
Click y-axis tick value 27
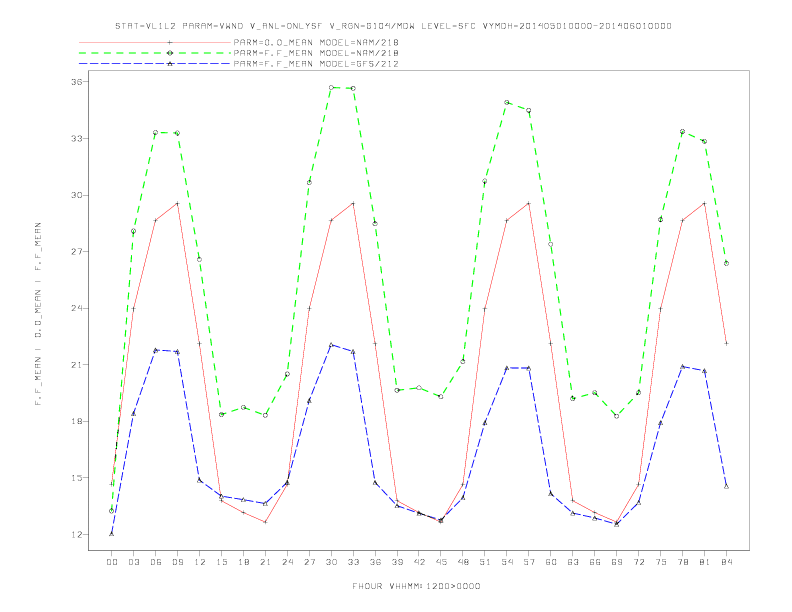tap(76, 251)
